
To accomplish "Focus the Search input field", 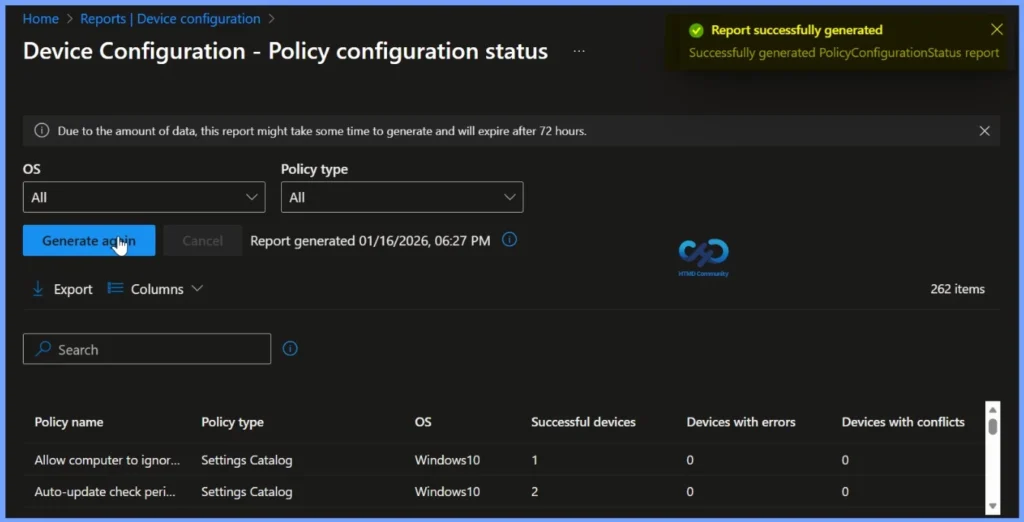I will [147, 349].
